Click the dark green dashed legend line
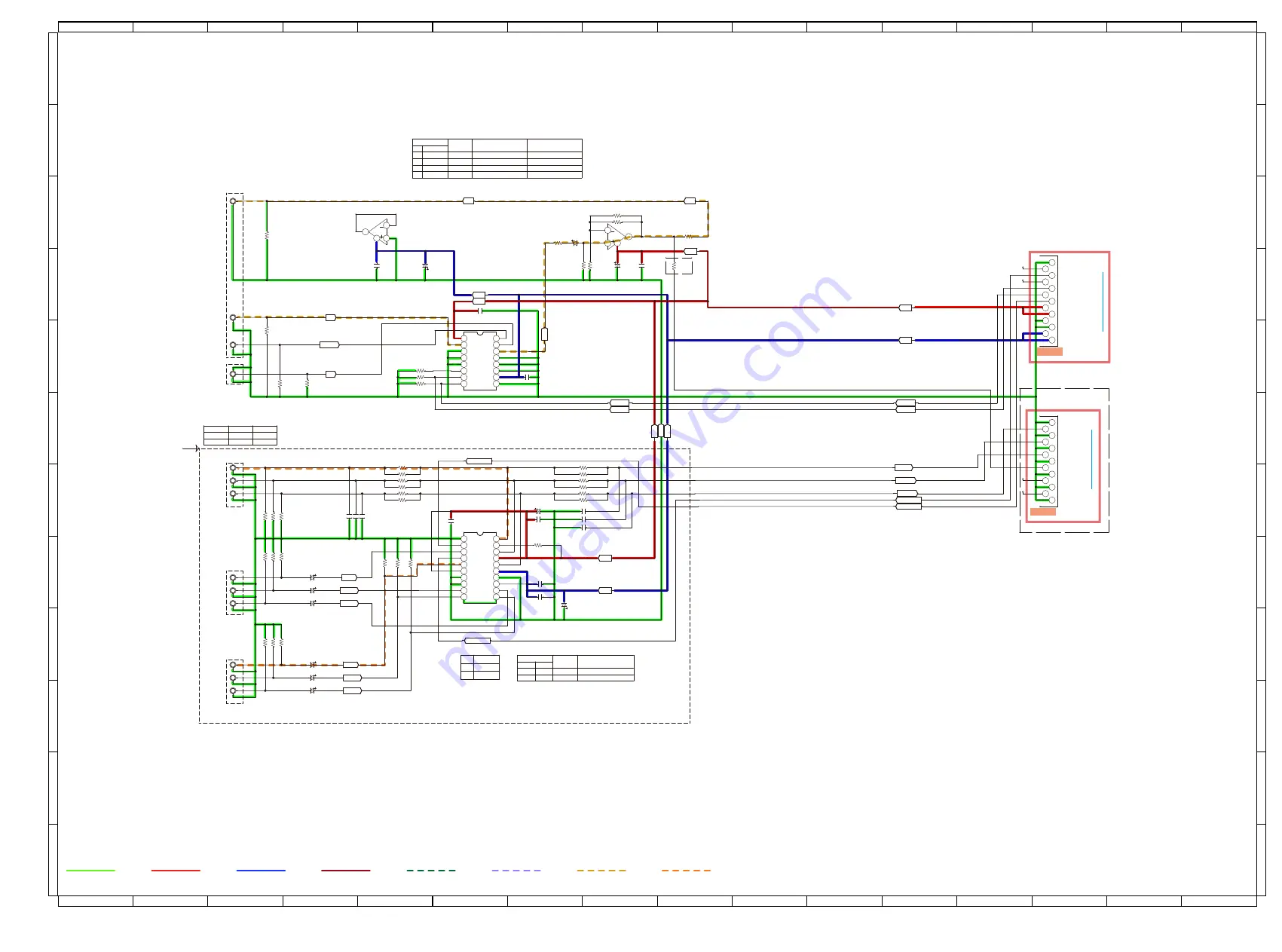This screenshot has width=1282, height=952. click(x=431, y=871)
